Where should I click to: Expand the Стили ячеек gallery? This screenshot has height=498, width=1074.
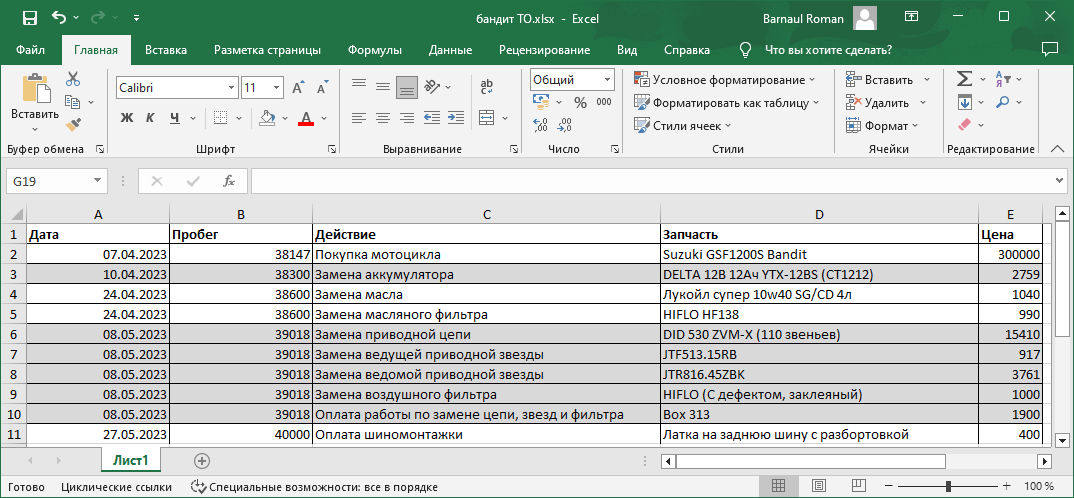pos(682,125)
